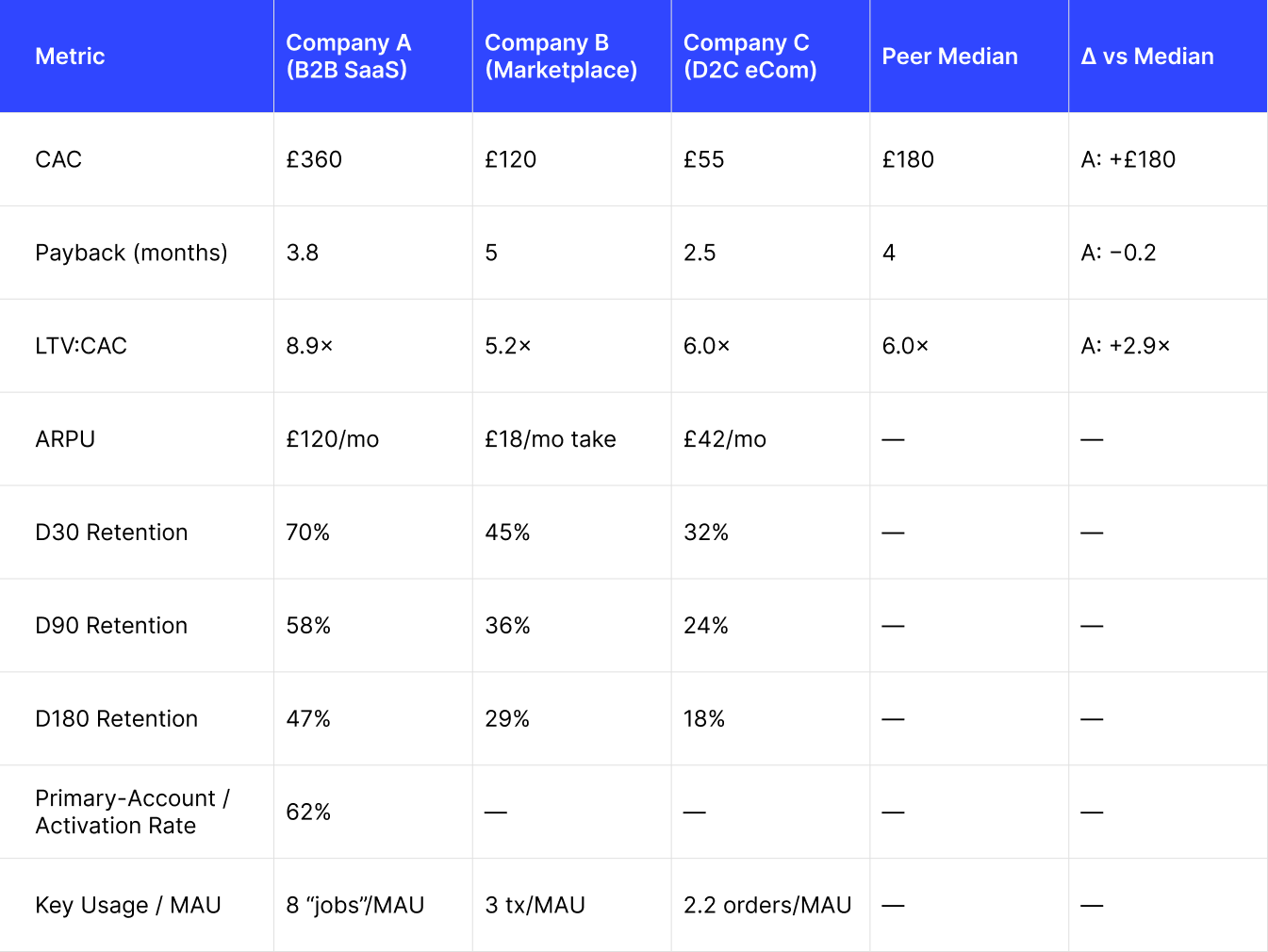Select the £18/mo take ARPU cell
Image resolution: width=1268 pixels, height=952 pixels.
pos(550,439)
